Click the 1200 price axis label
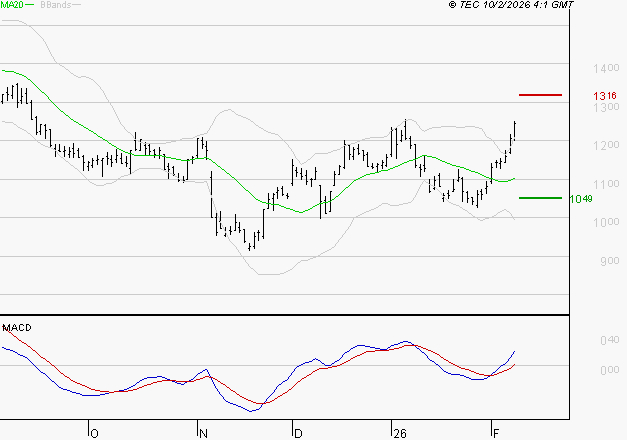The image size is (627, 440). (606, 145)
